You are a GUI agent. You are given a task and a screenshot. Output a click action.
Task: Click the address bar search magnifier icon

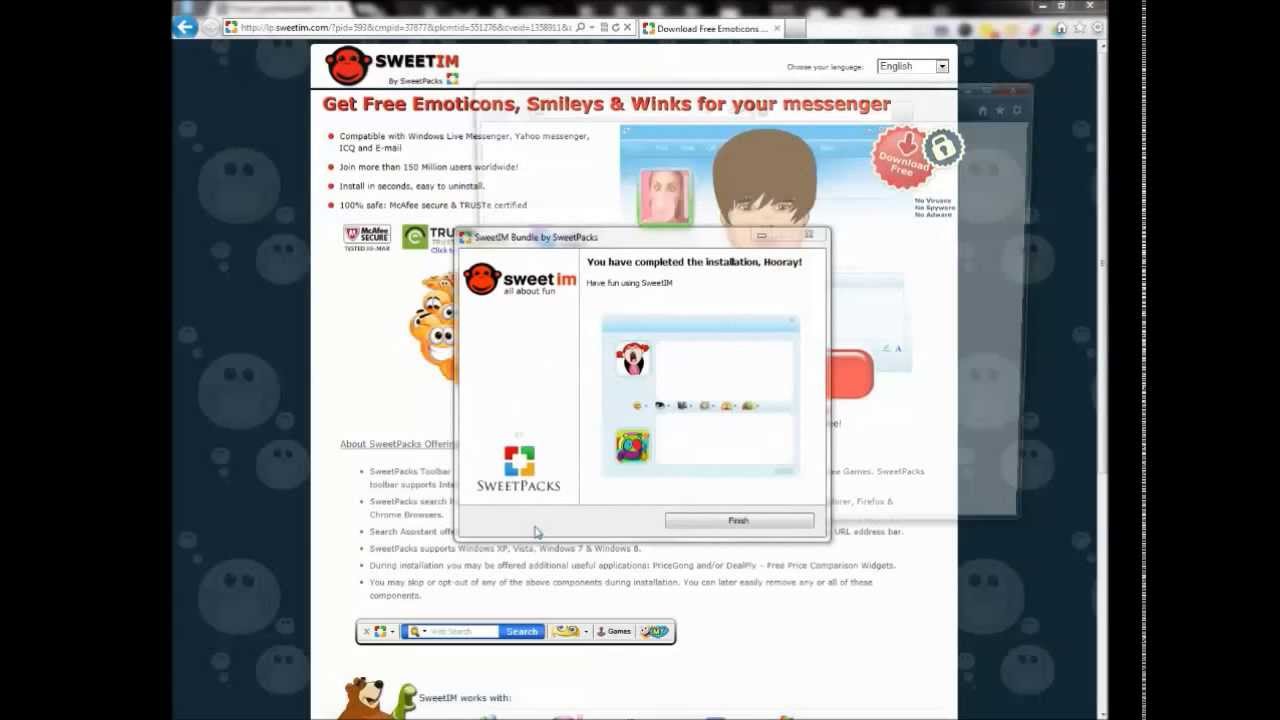(580, 28)
